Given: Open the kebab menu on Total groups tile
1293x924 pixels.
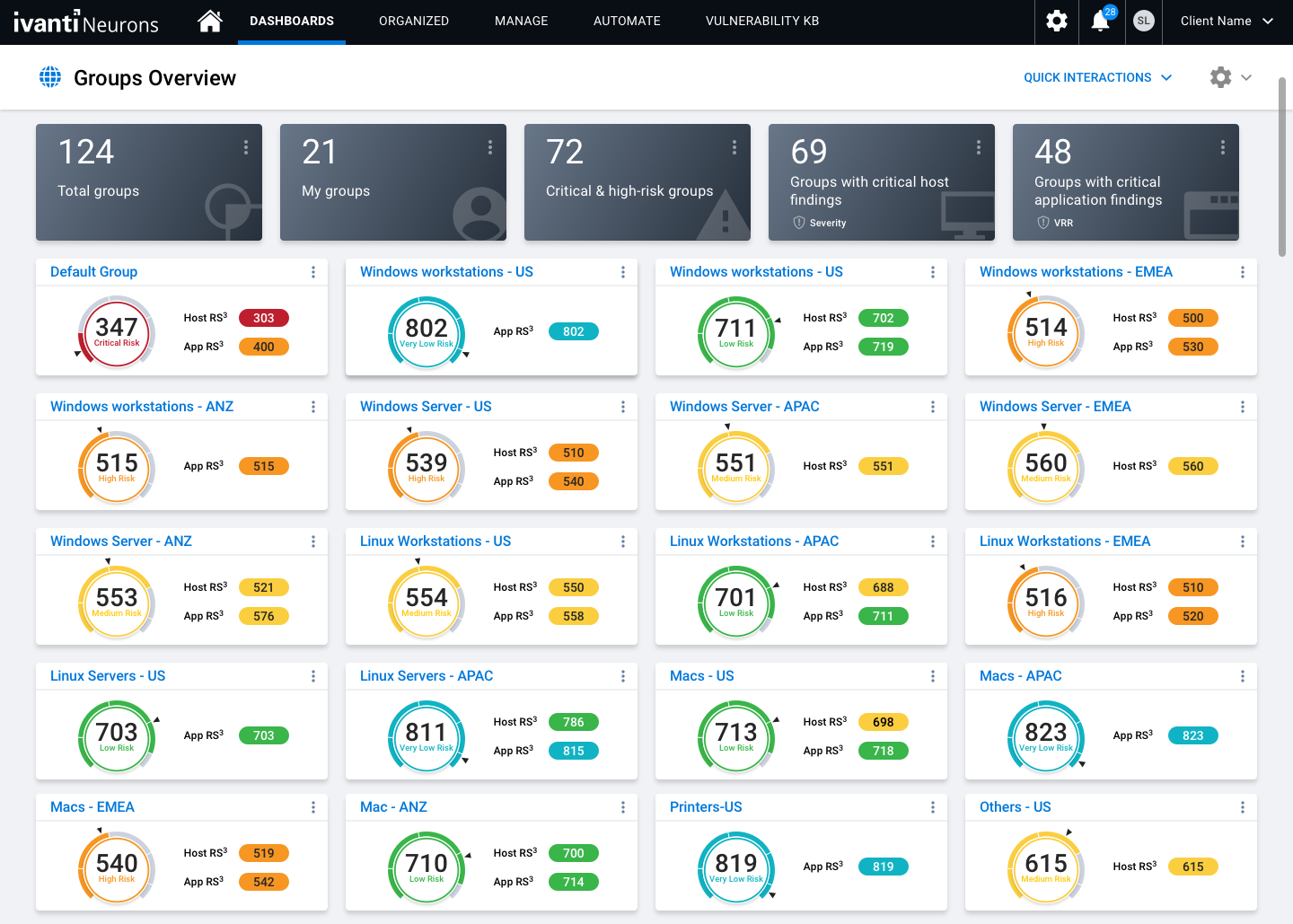Looking at the screenshot, I should pyautogui.click(x=246, y=146).
